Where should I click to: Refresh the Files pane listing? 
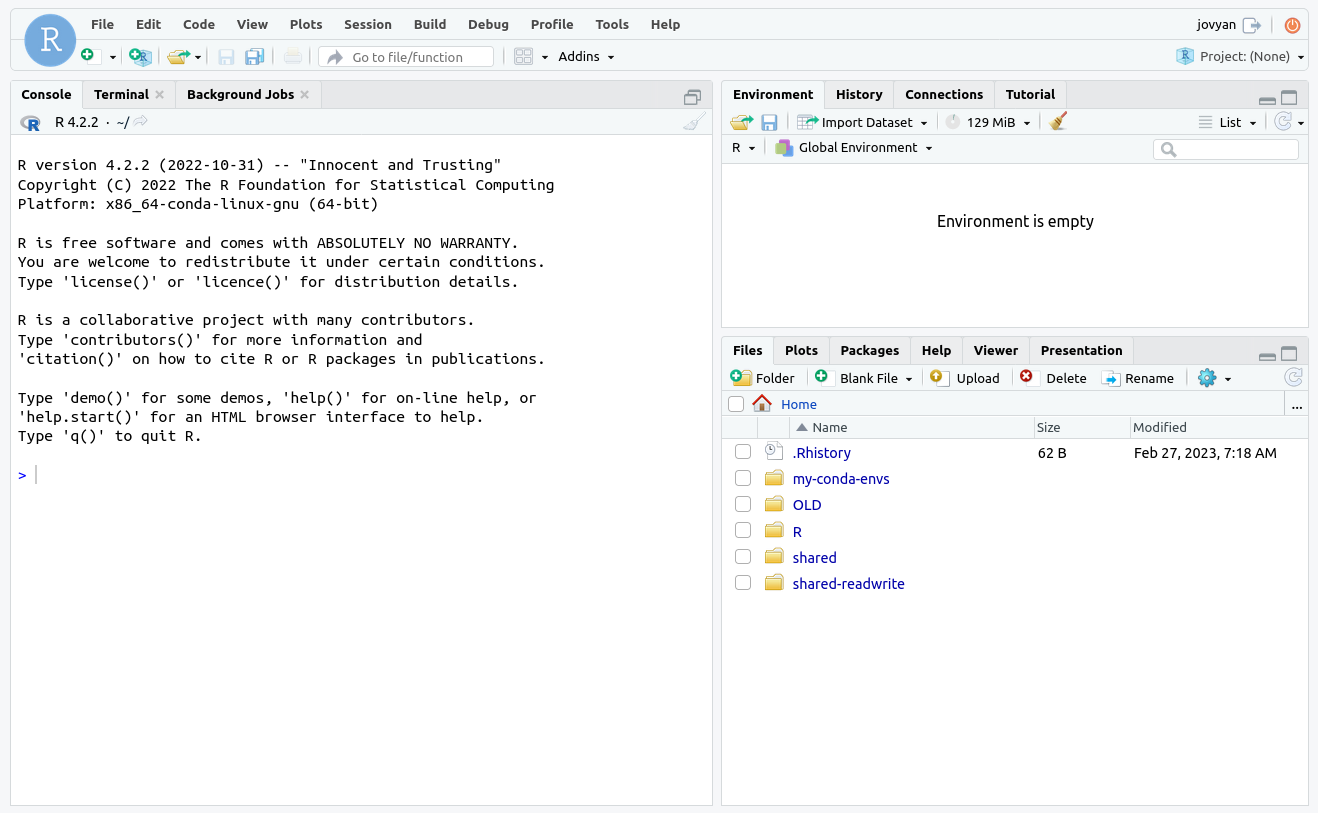[1292, 377]
